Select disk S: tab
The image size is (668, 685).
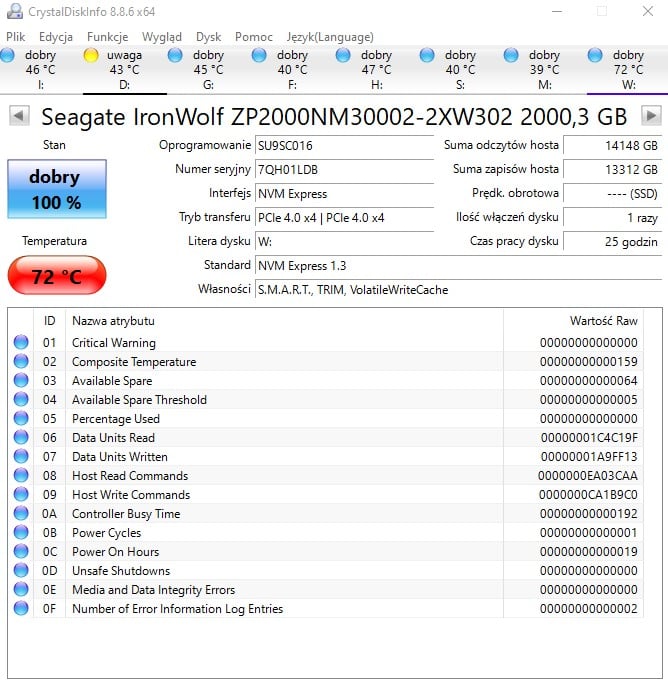(460, 69)
